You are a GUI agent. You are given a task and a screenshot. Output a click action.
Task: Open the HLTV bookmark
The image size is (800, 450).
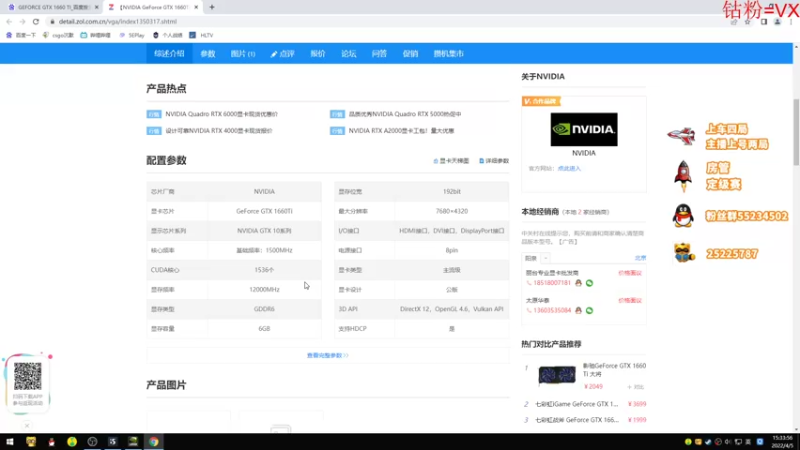(202, 35)
